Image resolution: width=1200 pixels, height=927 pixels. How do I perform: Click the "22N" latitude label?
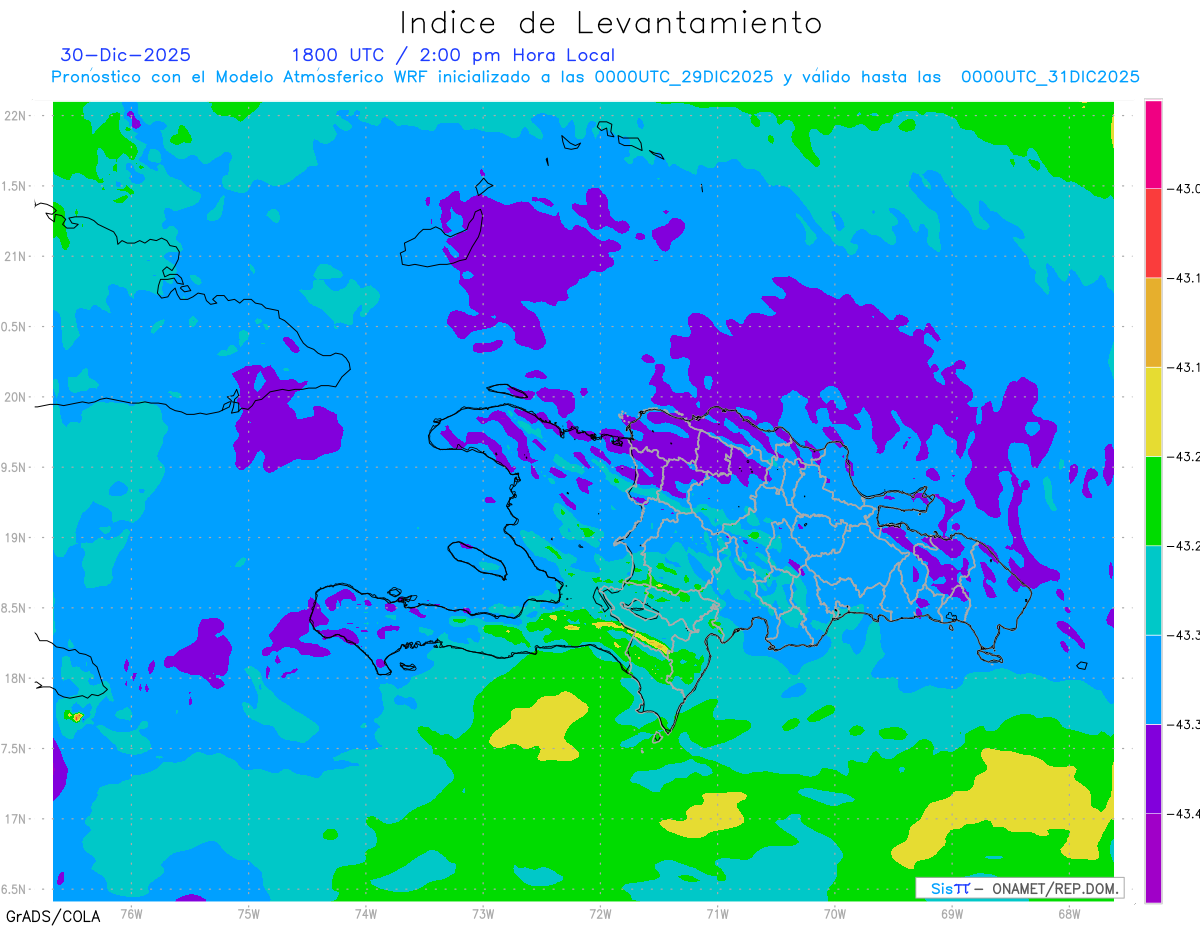click(x=16, y=115)
